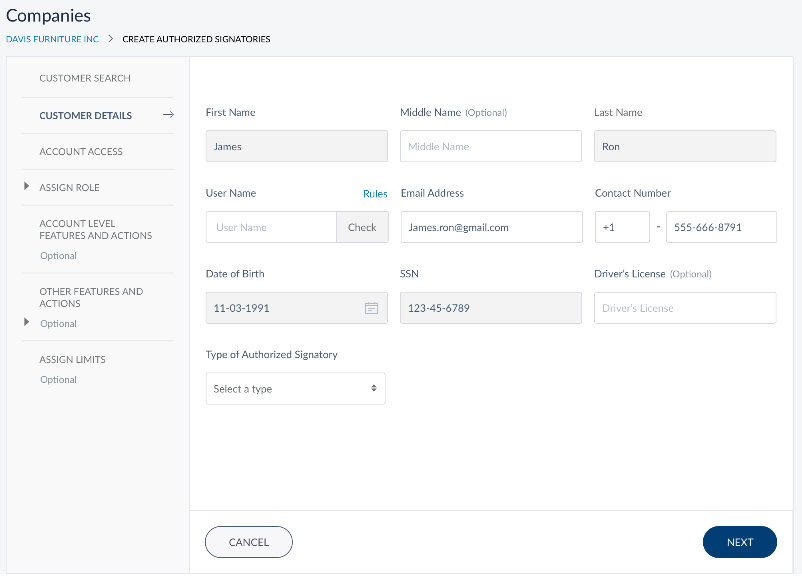
Task: Select the Driver's License field
Action: point(685,308)
